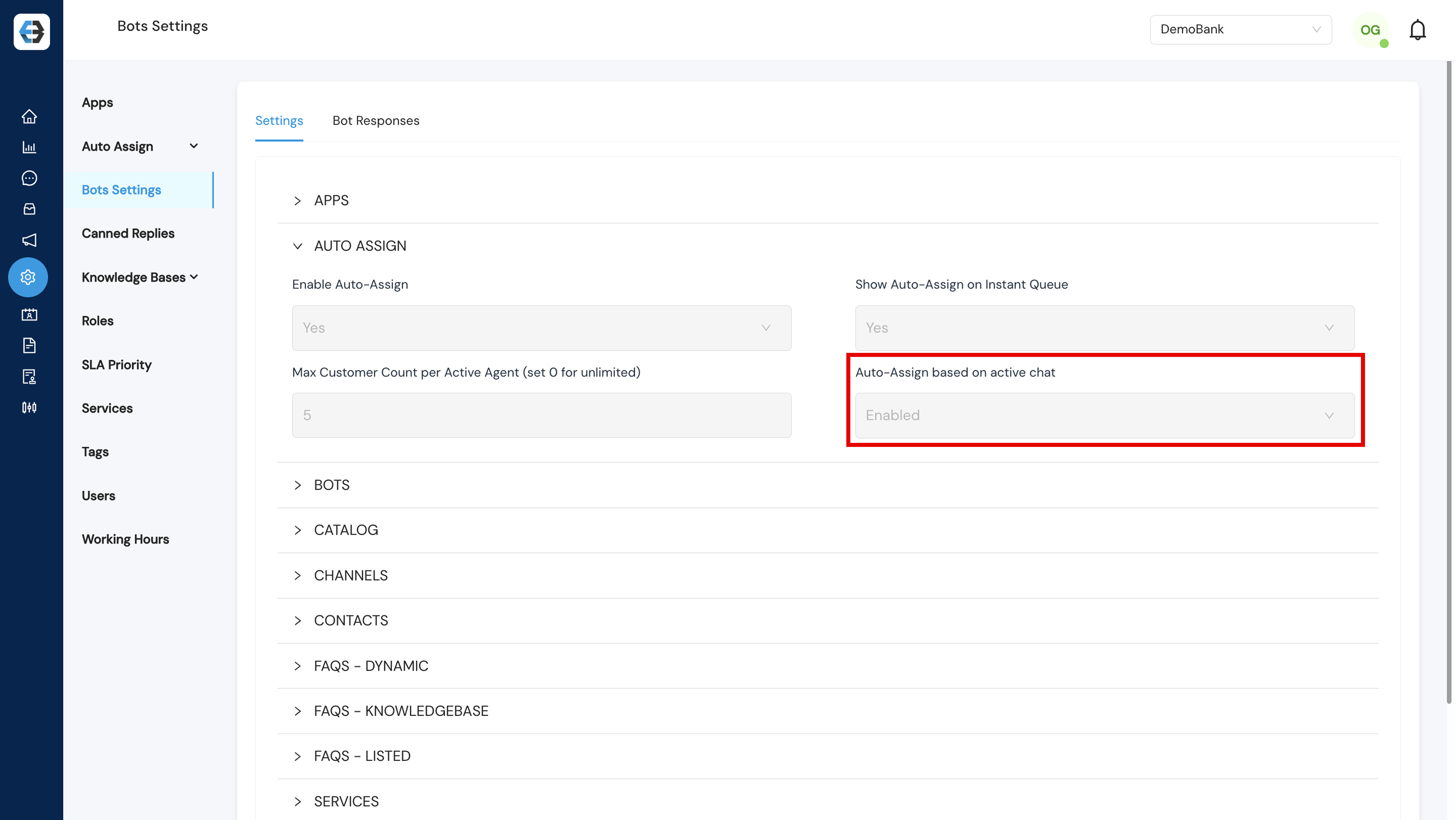Select Bots Settings menu item

tap(139, 190)
